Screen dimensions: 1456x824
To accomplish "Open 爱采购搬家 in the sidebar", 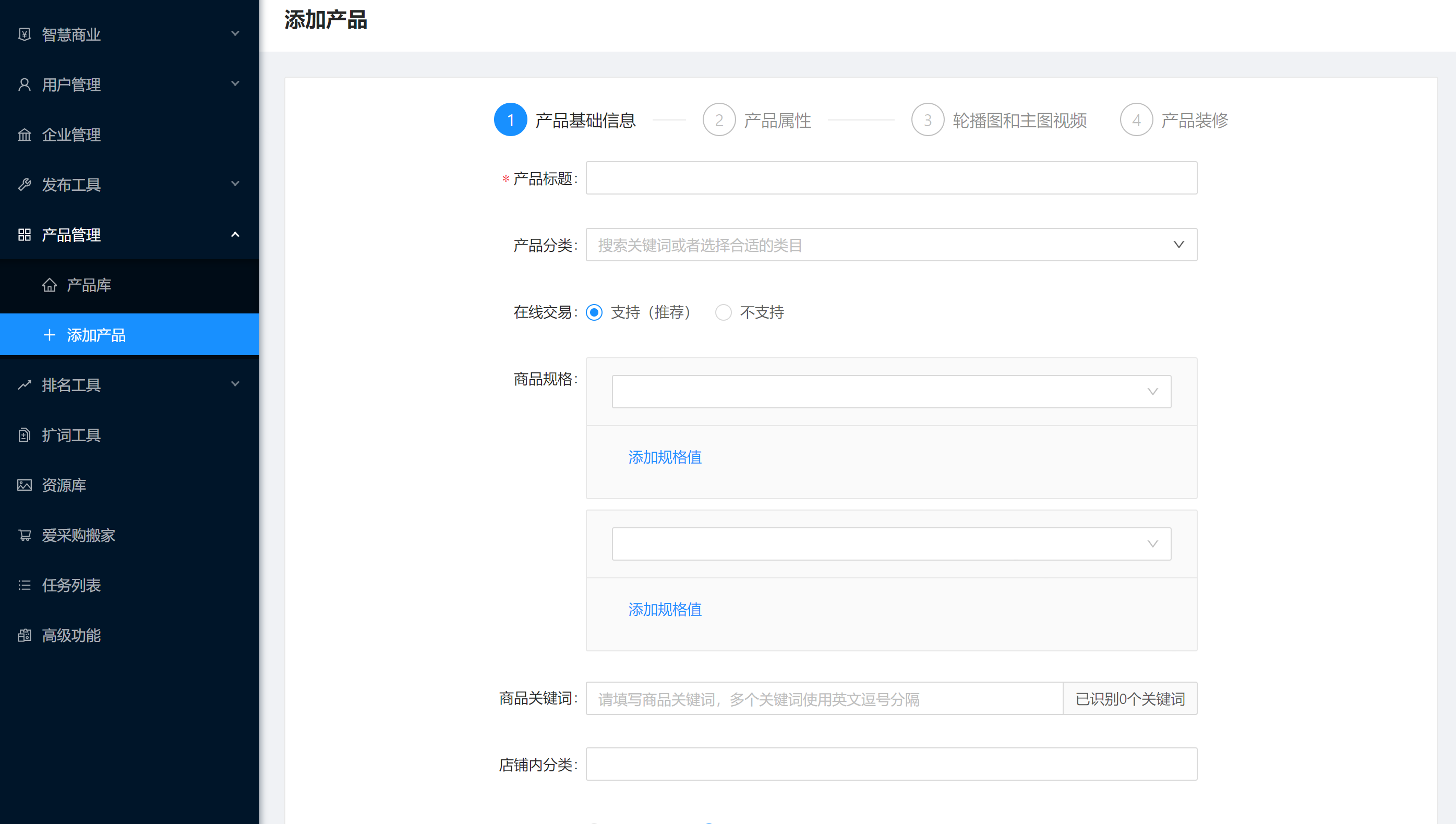I will point(129,536).
